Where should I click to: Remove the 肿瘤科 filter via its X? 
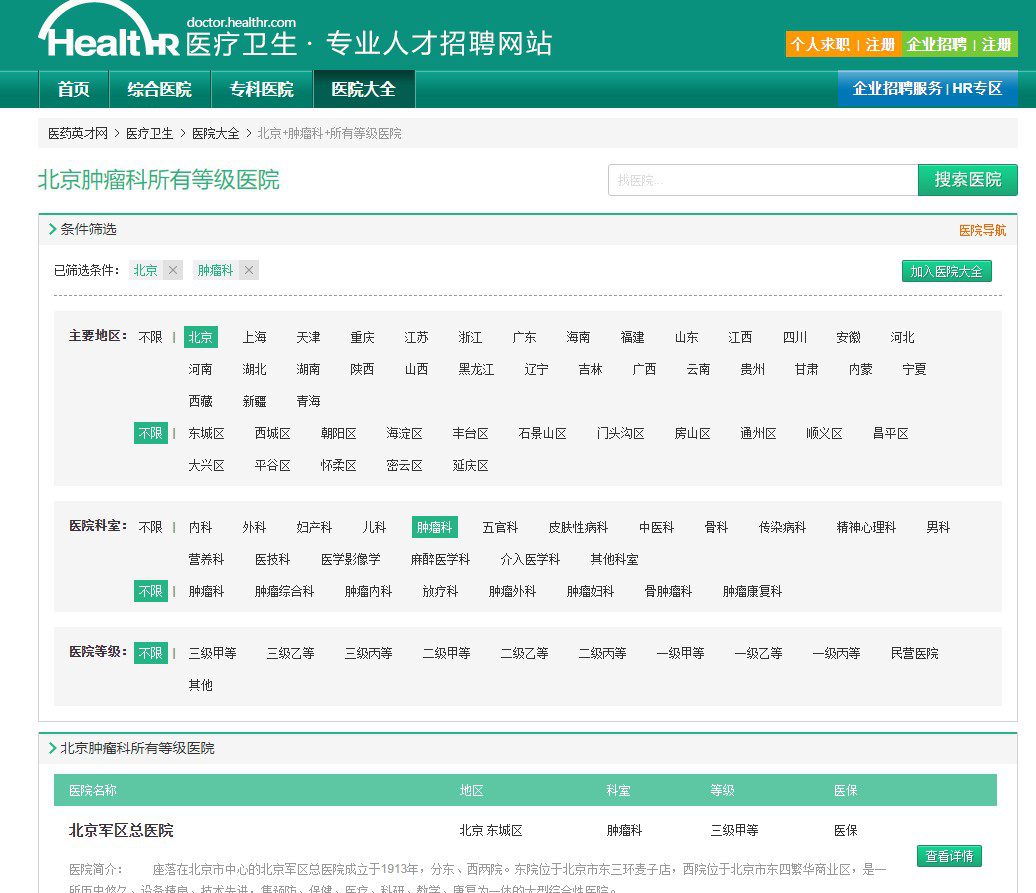249,270
